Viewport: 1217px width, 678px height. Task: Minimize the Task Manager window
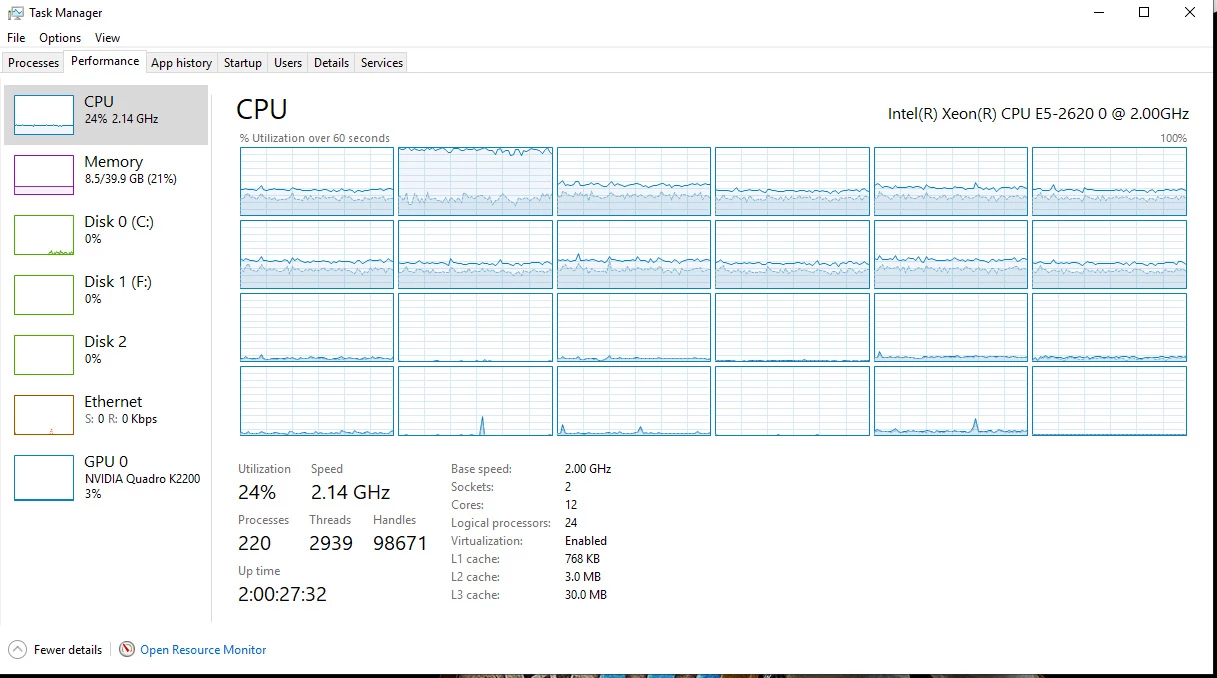(x=1099, y=13)
